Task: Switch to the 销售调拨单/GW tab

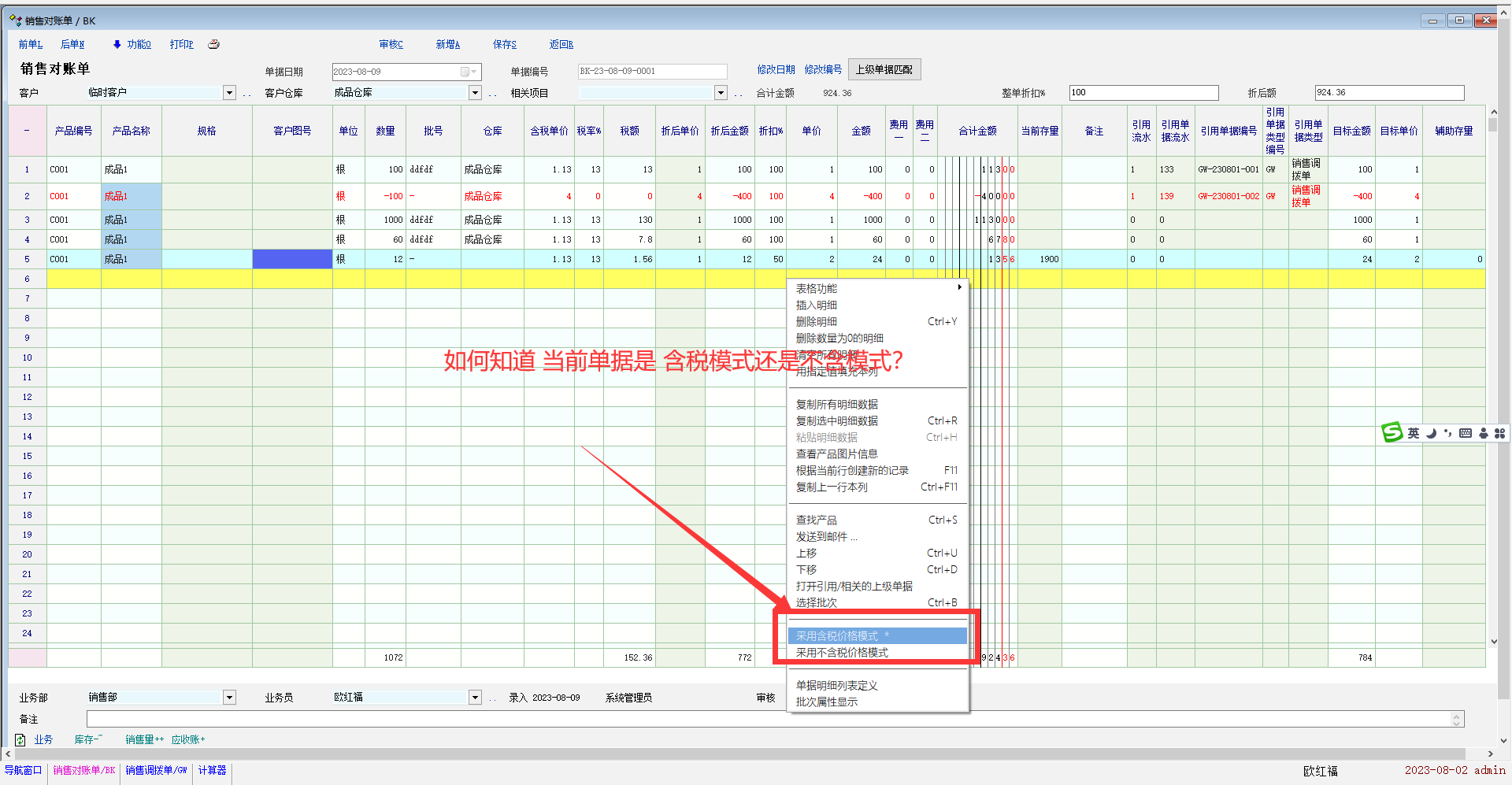Action: point(156,771)
